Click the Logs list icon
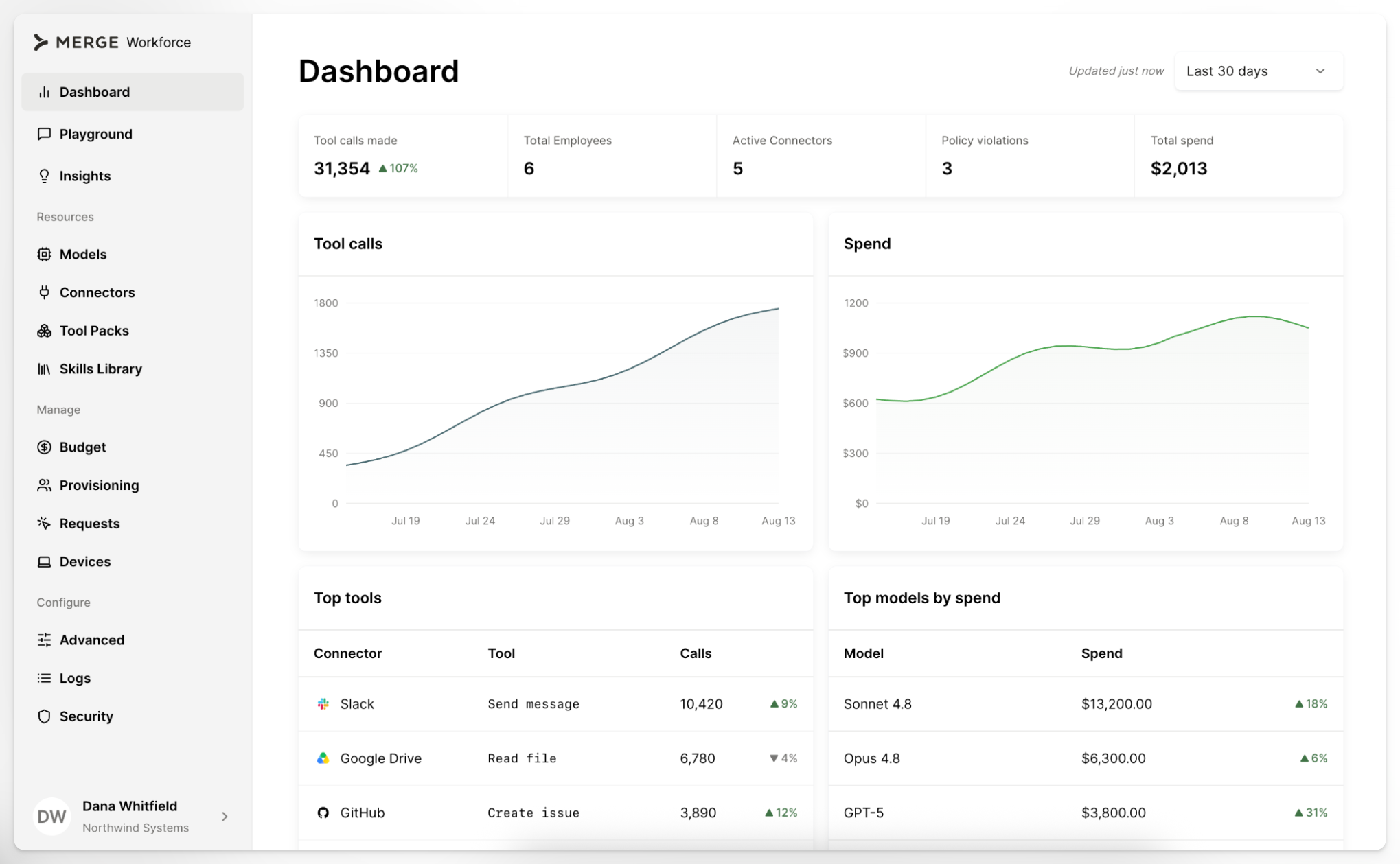 point(44,678)
